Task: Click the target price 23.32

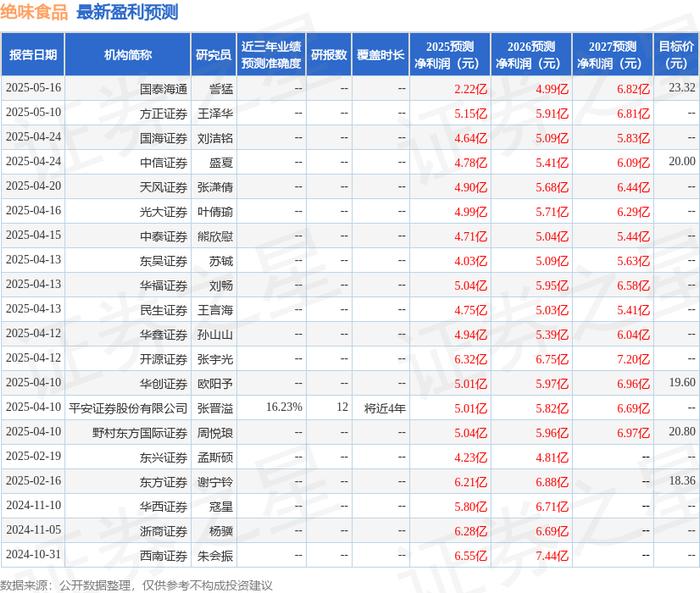Action: coord(682,88)
